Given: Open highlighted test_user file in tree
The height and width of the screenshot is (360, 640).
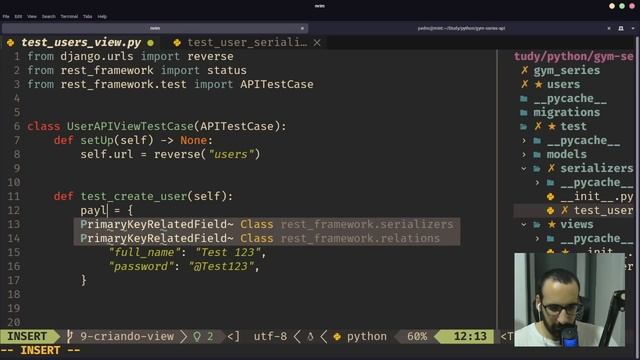Looking at the screenshot, I should [x=604, y=211].
